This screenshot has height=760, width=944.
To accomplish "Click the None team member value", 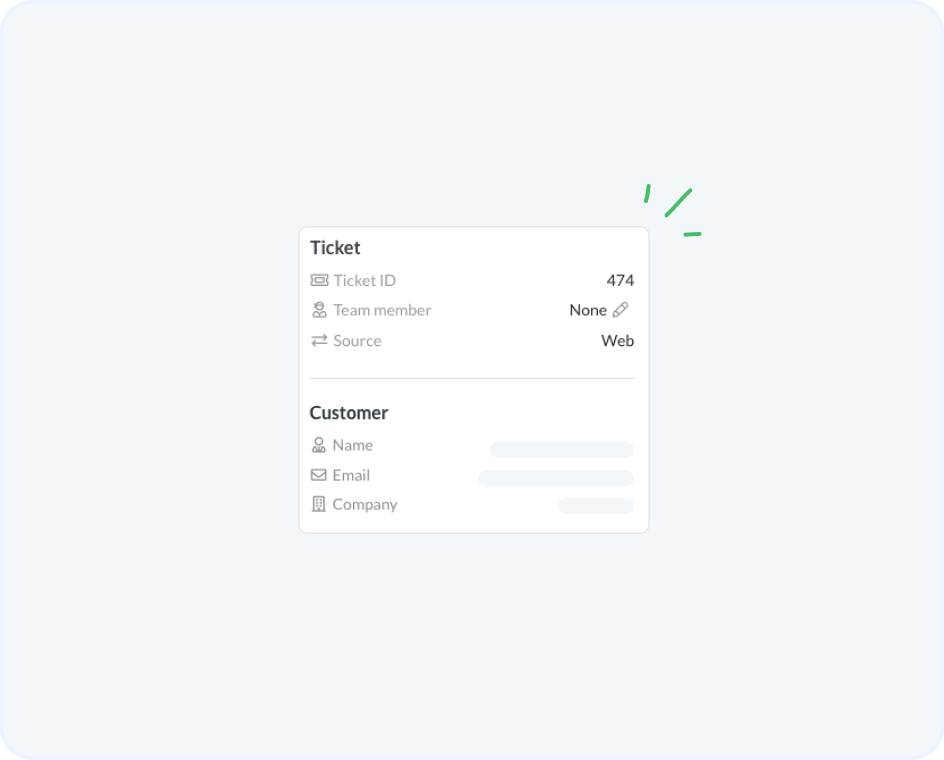I will (x=588, y=310).
